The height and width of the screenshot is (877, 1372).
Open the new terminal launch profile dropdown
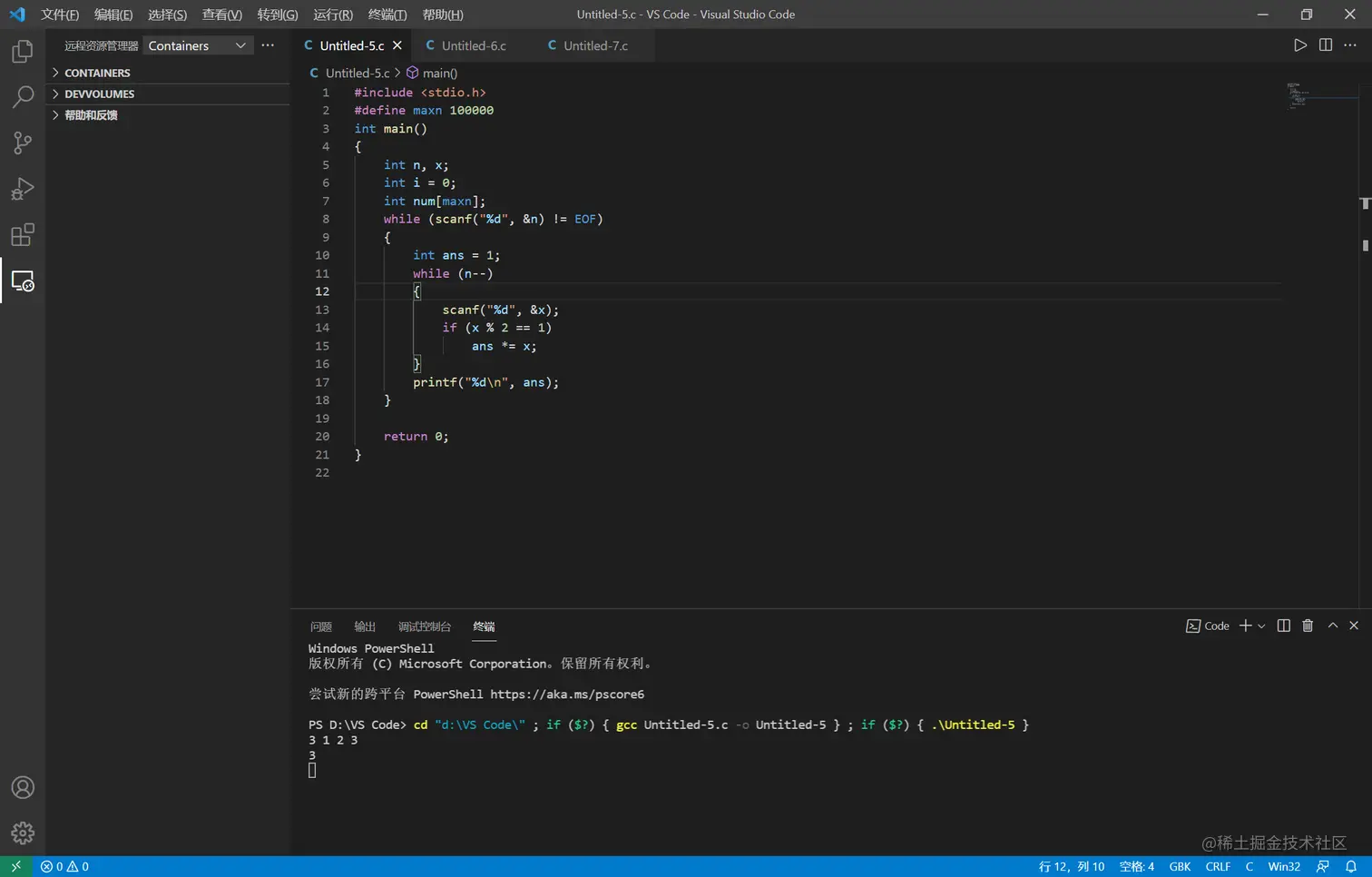pyautogui.click(x=1261, y=626)
